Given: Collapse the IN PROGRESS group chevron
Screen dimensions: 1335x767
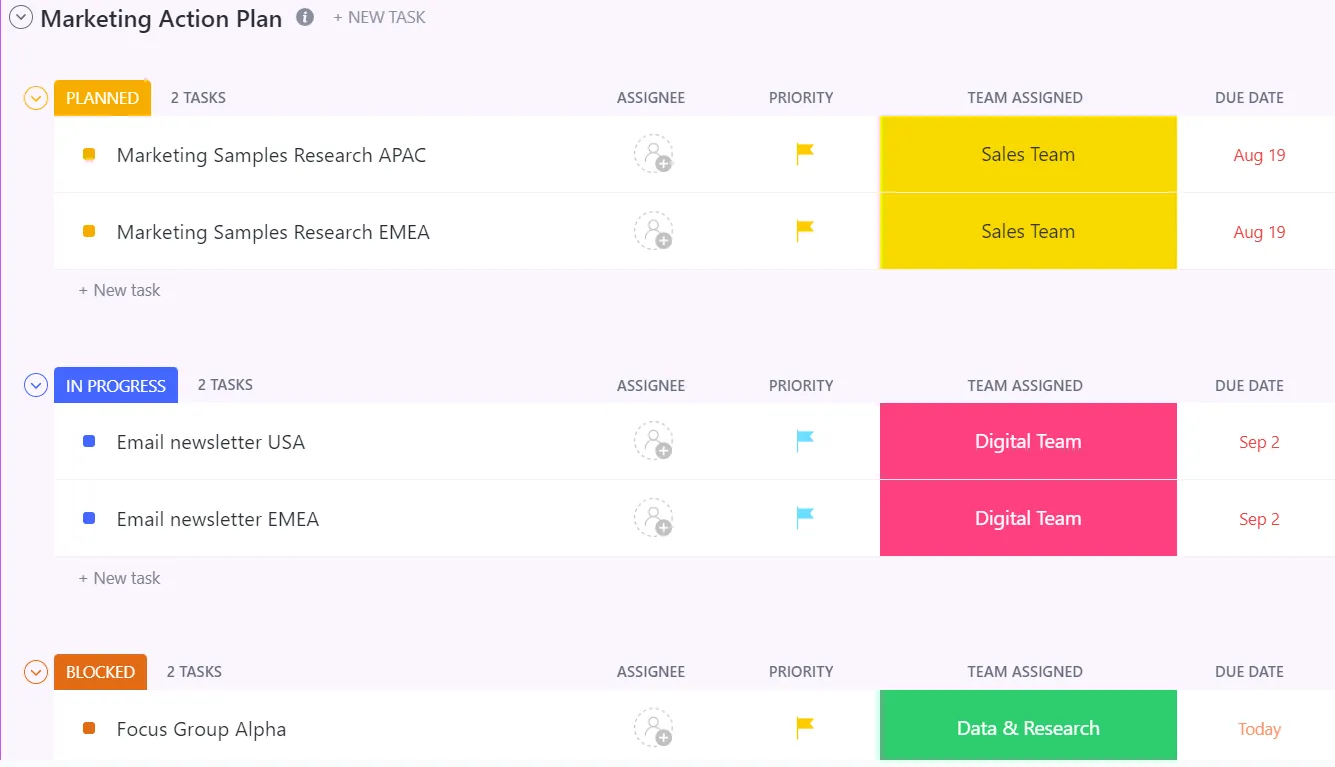Looking at the screenshot, I should pyautogui.click(x=36, y=385).
